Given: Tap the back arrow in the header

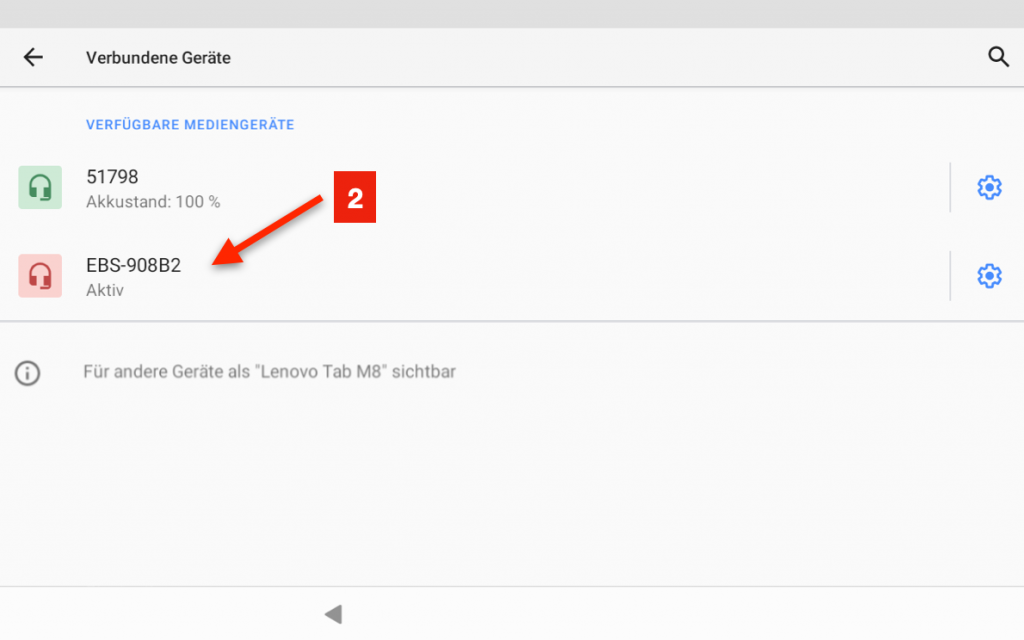Looking at the screenshot, I should pos(34,58).
